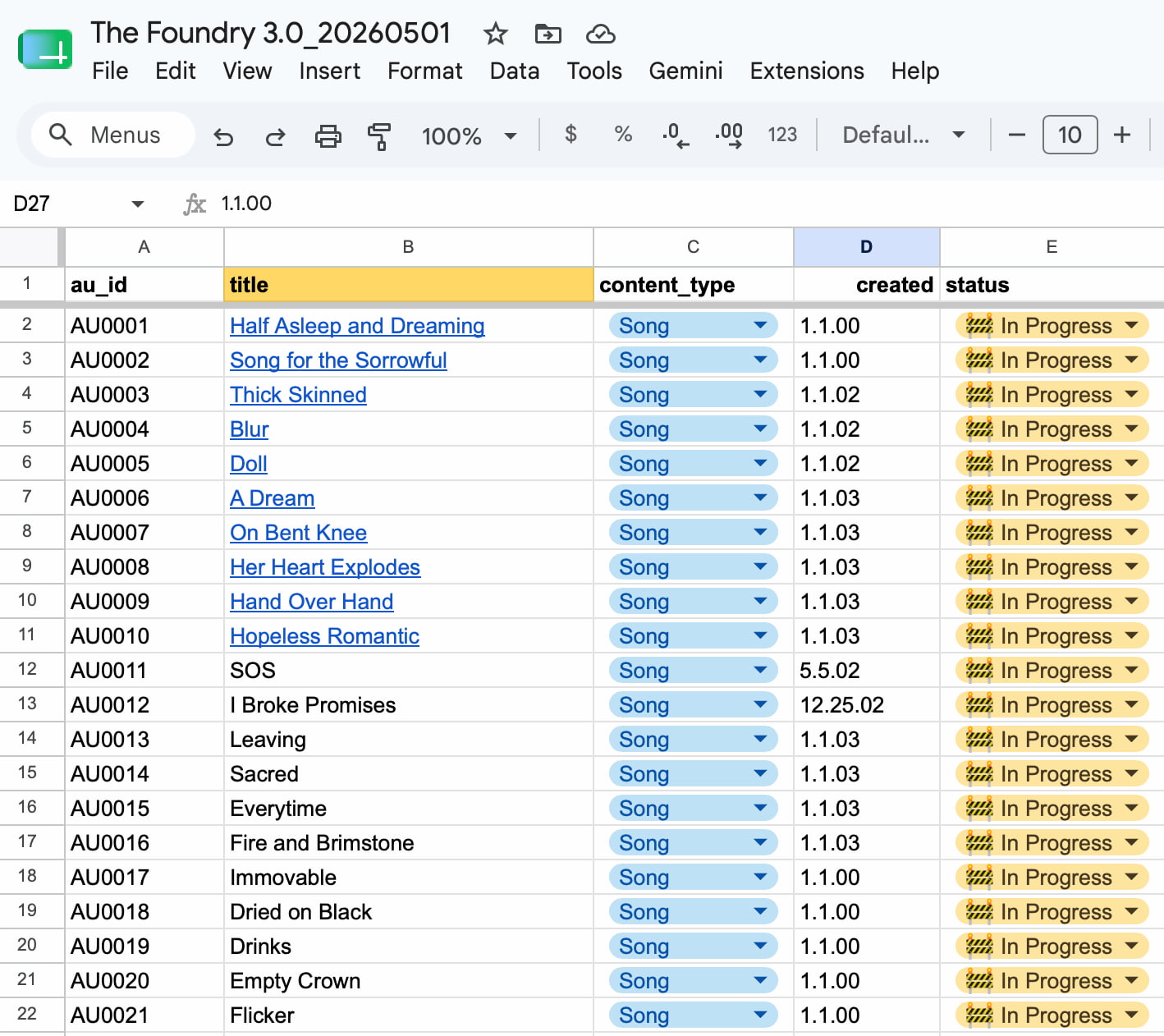
Task: Open the font family dropdown
Action: point(904,135)
